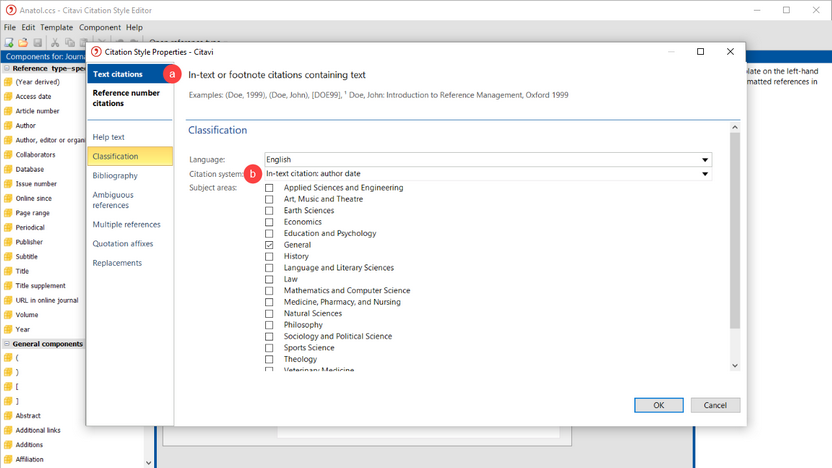Check Sociology and Political Science
Screen dimensions: 832x468
[x=270, y=336]
